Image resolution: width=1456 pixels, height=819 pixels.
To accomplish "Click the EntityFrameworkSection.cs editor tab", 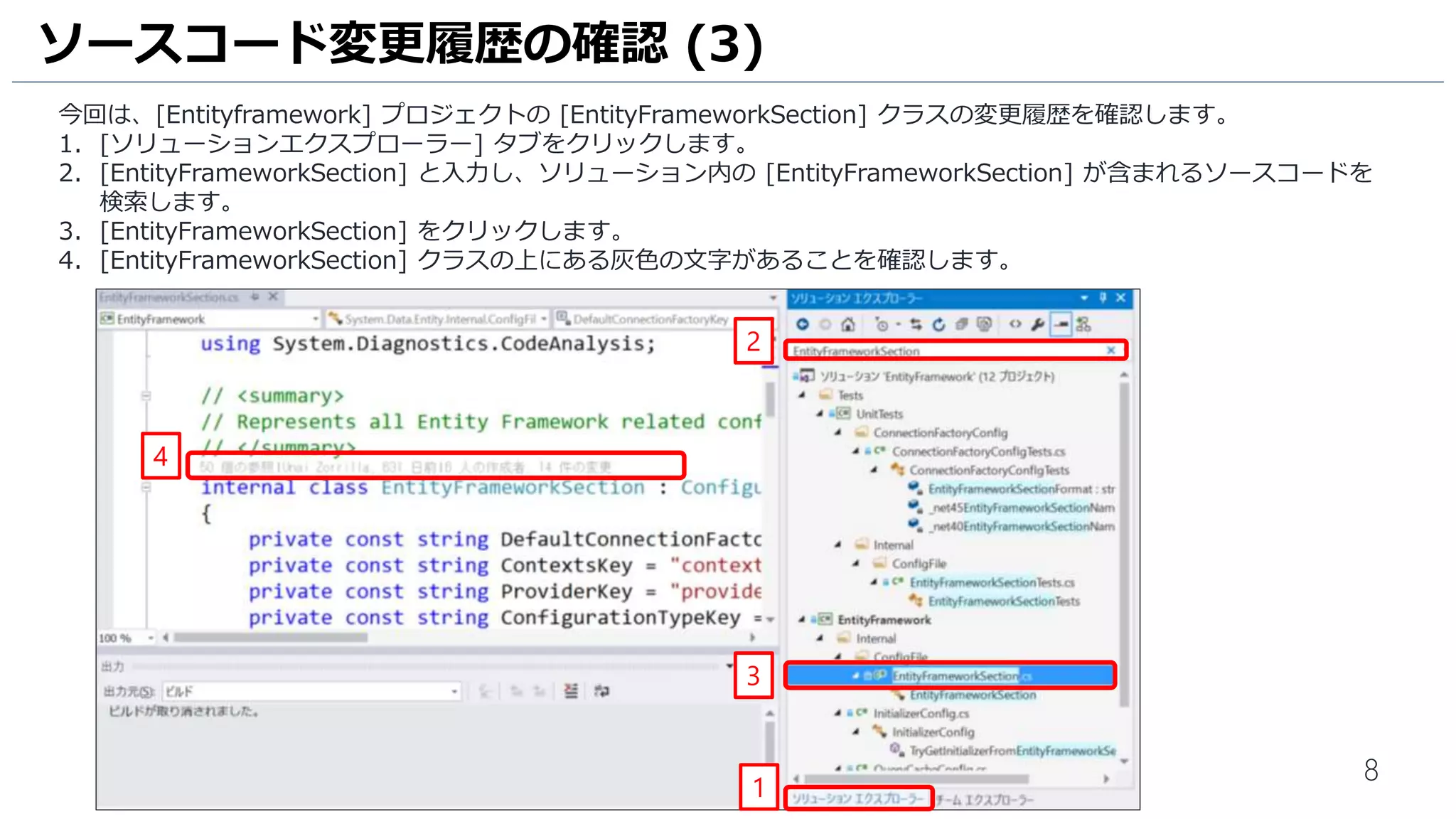I will 169,297.
